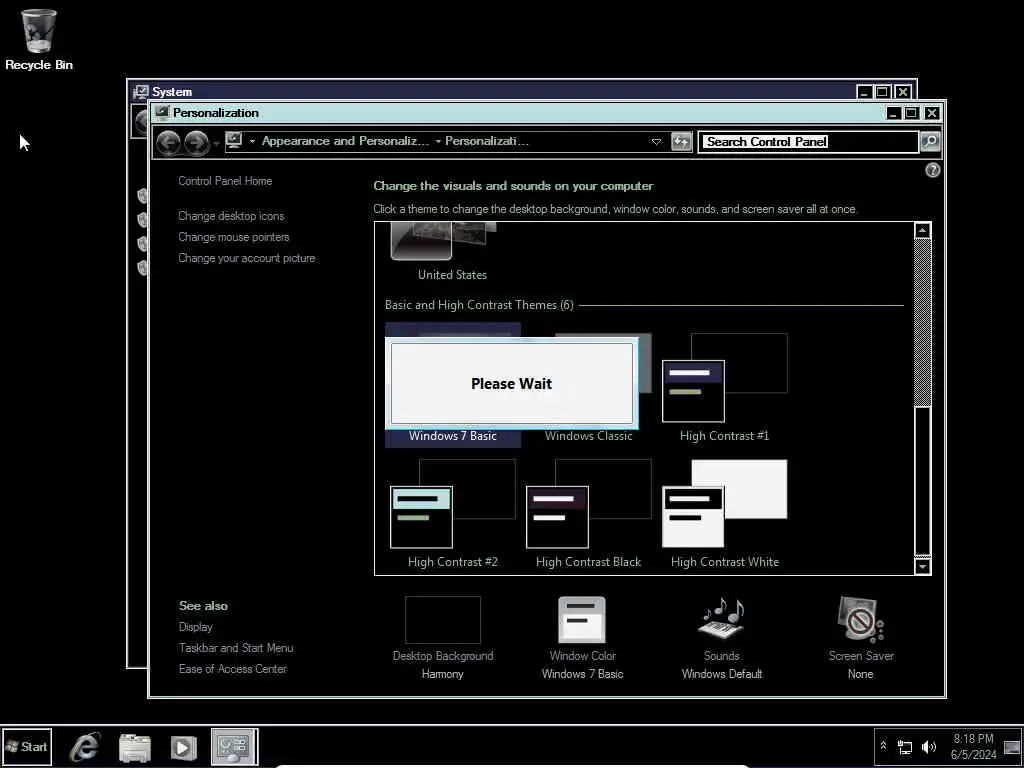Open the Help question mark icon
The height and width of the screenshot is (768, 1024).
(933, 170)
